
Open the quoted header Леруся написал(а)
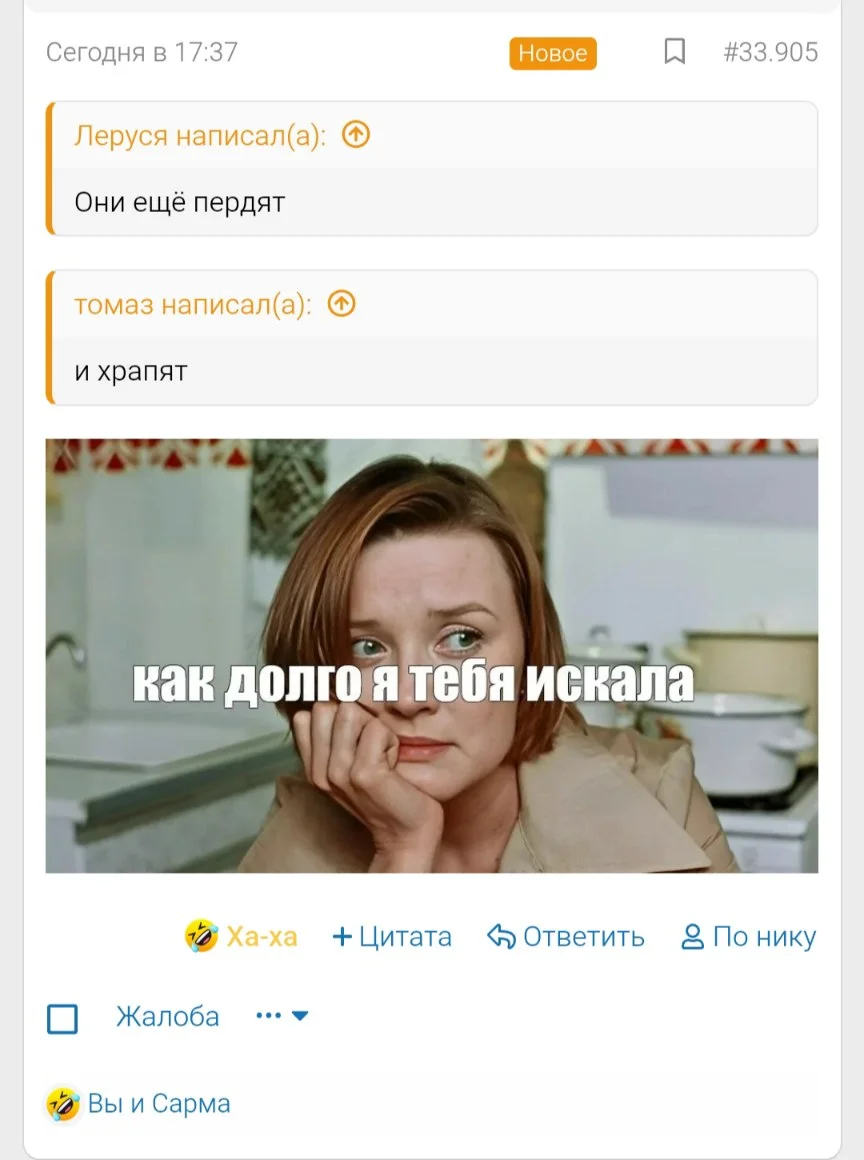tap(200, 135)
